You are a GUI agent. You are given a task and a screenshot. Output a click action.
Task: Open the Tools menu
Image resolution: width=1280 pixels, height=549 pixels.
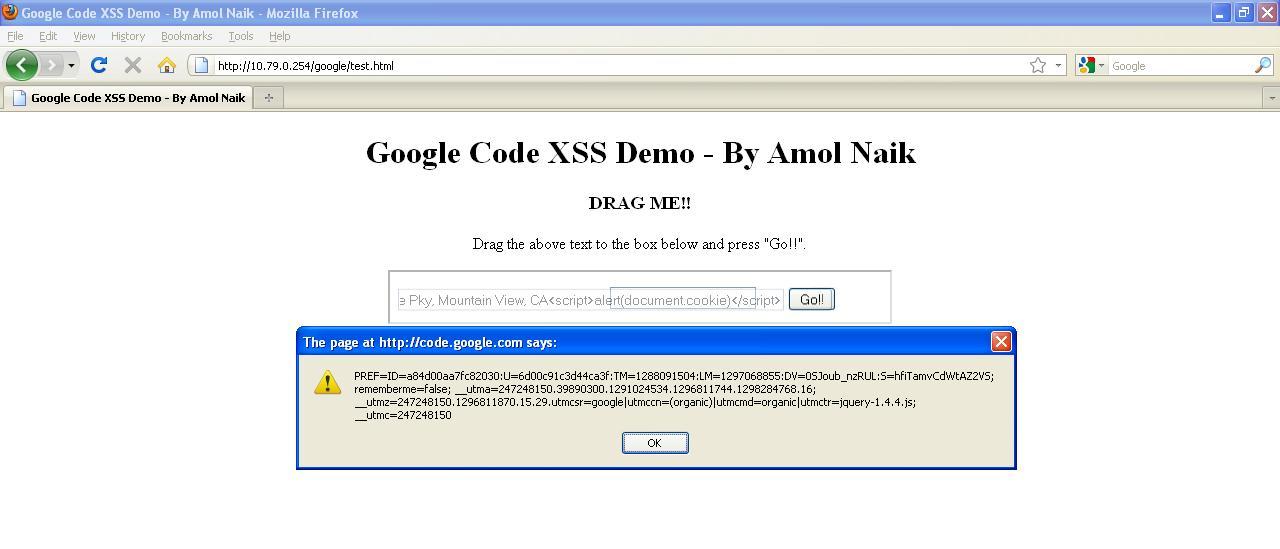[241, 36]
